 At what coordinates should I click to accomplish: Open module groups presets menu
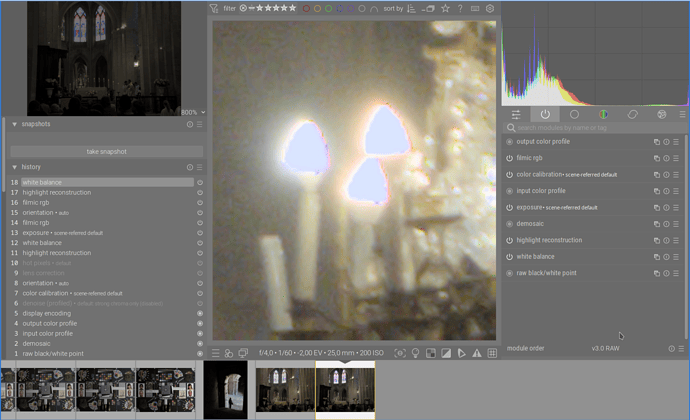[682, 114]
